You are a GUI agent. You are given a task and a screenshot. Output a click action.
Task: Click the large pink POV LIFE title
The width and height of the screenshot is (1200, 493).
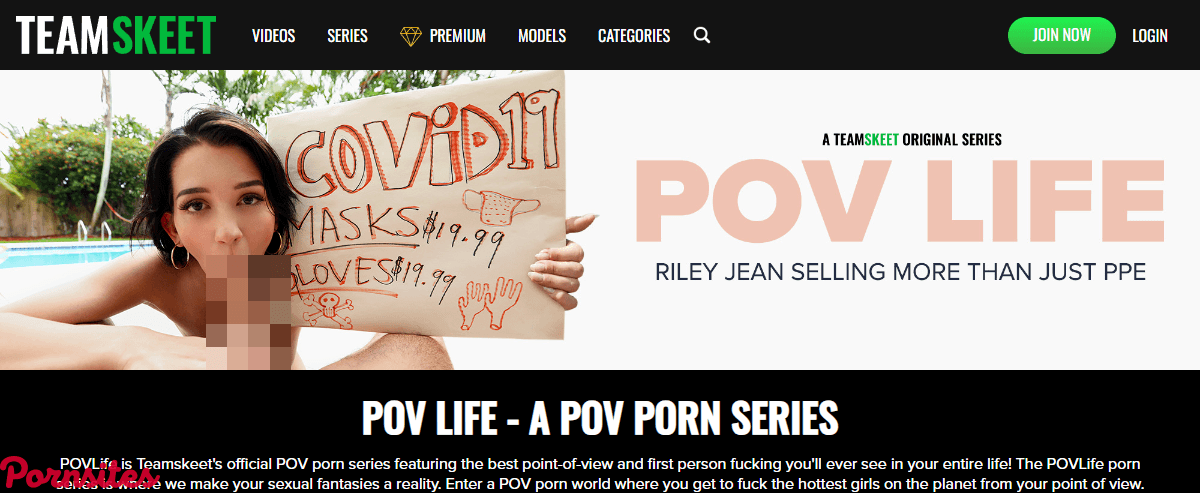point(901,205)
